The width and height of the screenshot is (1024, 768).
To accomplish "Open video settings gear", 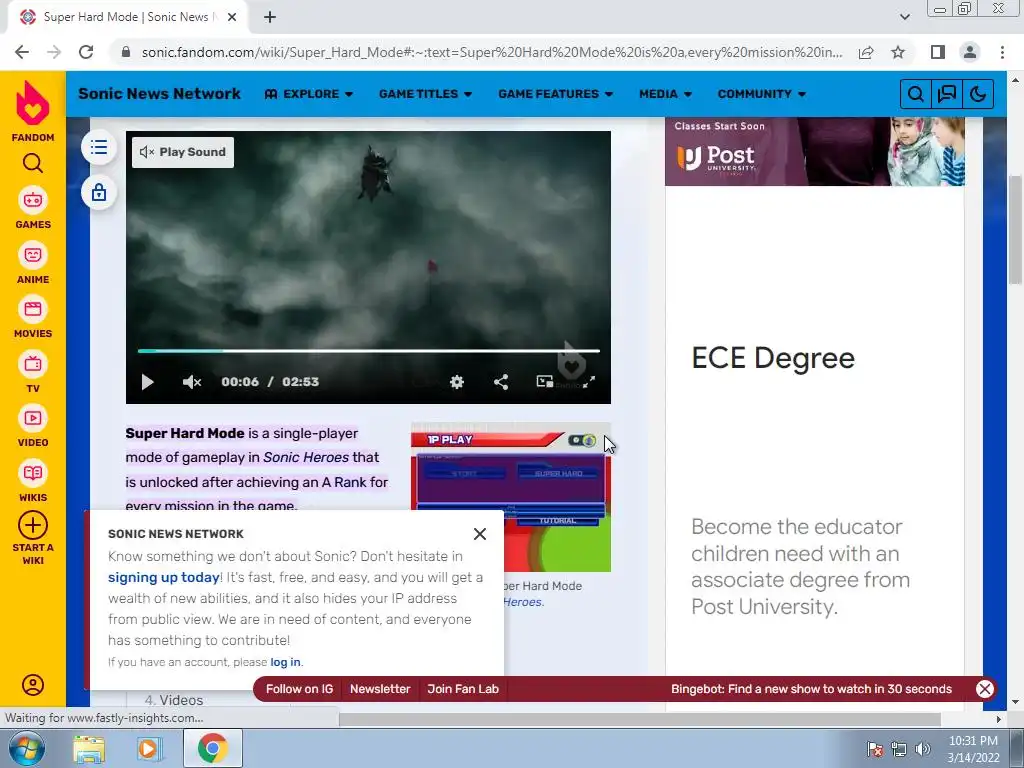I will (x=457, y=382).
